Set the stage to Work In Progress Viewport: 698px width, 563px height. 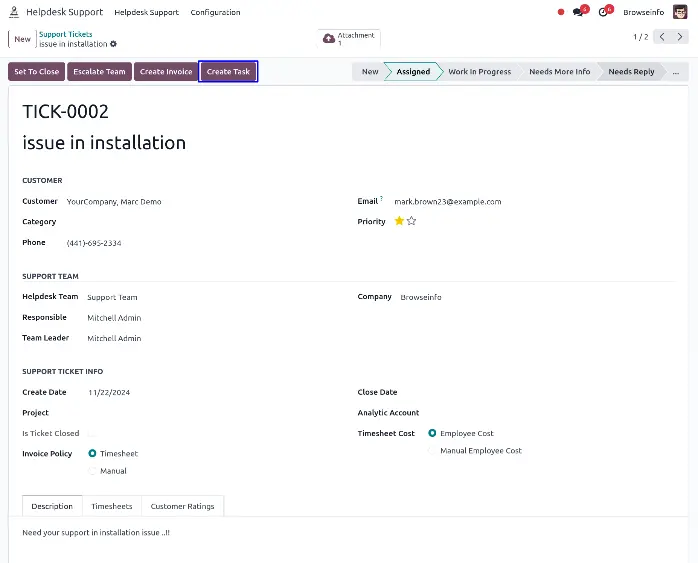tap(479, 72)
